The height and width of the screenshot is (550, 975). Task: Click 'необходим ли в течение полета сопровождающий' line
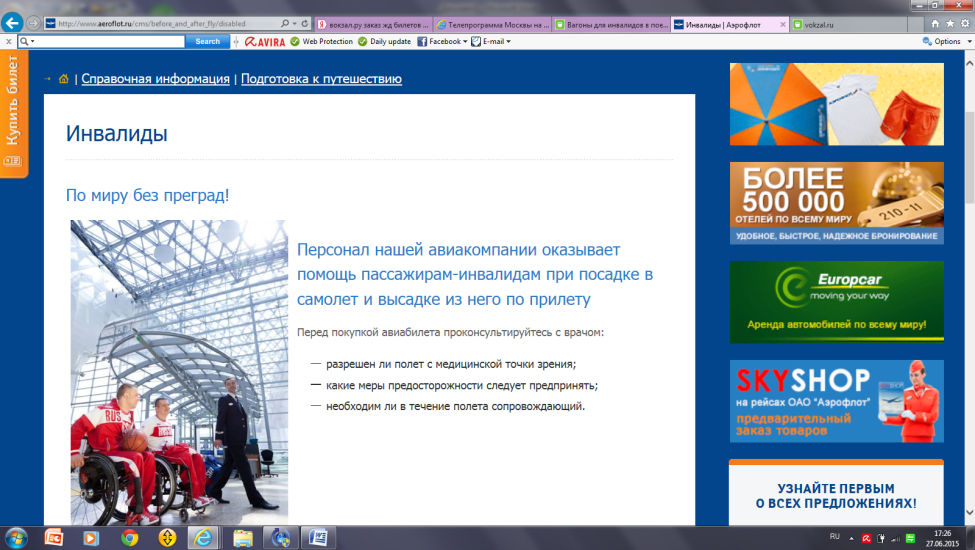point(455,406)
